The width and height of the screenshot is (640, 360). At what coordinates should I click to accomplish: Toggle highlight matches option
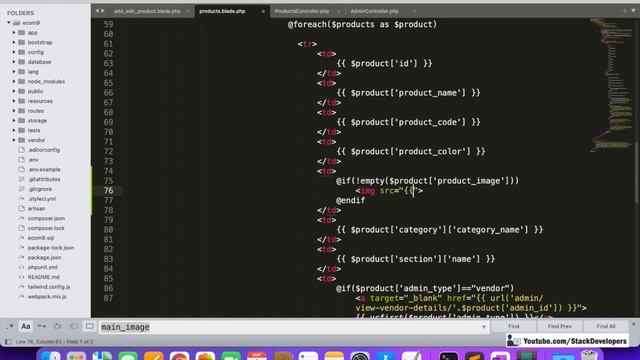pos(90,326)
